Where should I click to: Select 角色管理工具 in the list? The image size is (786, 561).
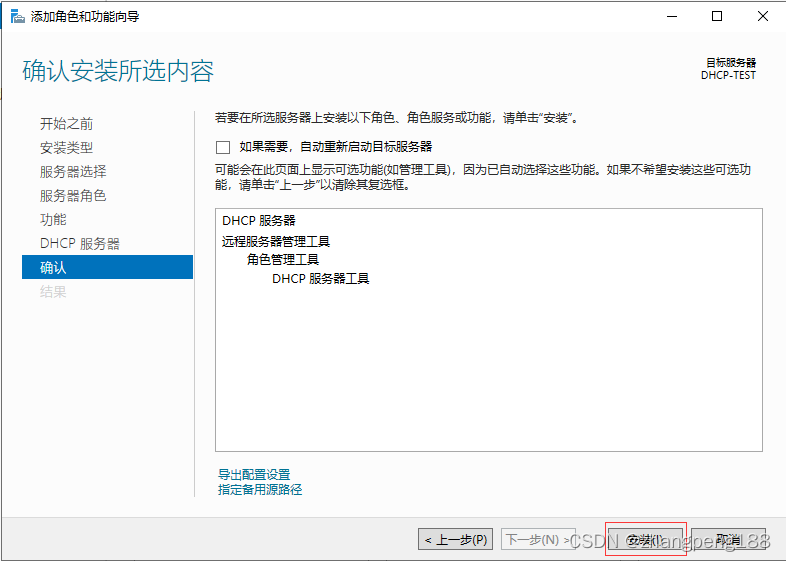click(x=283, y=260)
